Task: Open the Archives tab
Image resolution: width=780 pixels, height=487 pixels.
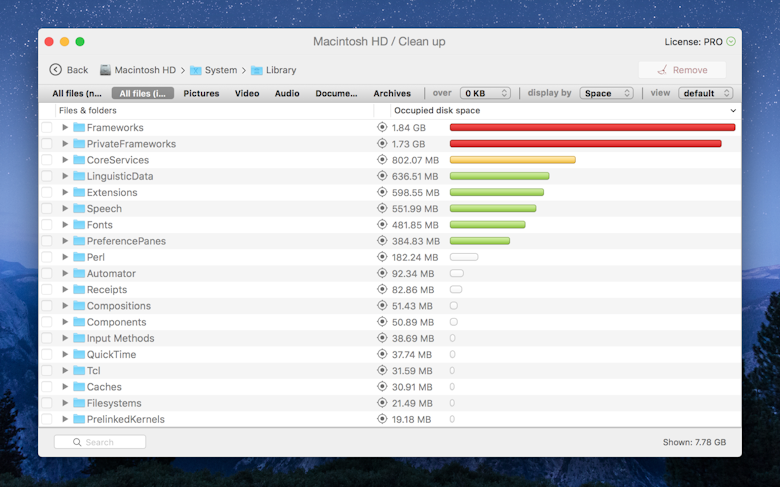Action: 392,93
